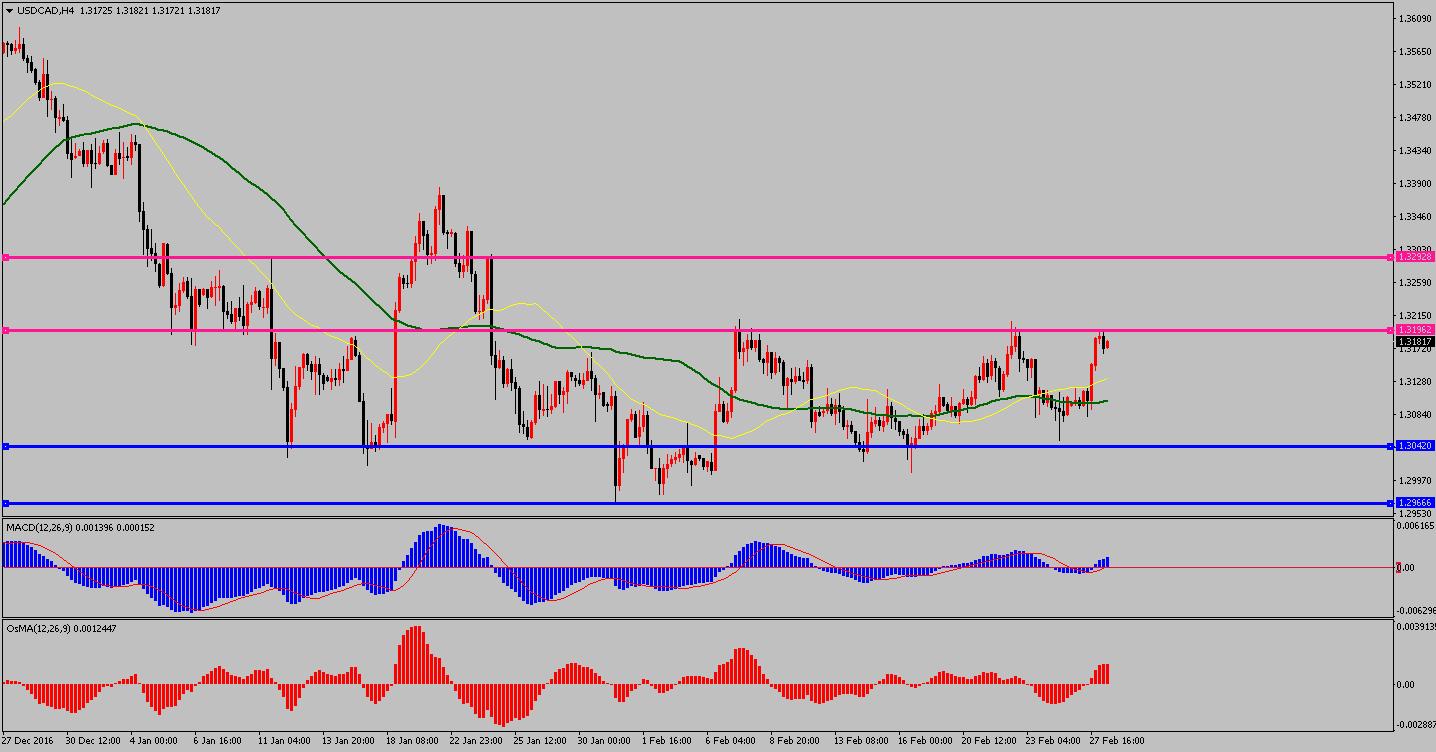Image resolution: width=1436 pixels, height=752 pixels.
Task: Select right handle of the 1.30420 line
Action: (x=1391, y=446)
